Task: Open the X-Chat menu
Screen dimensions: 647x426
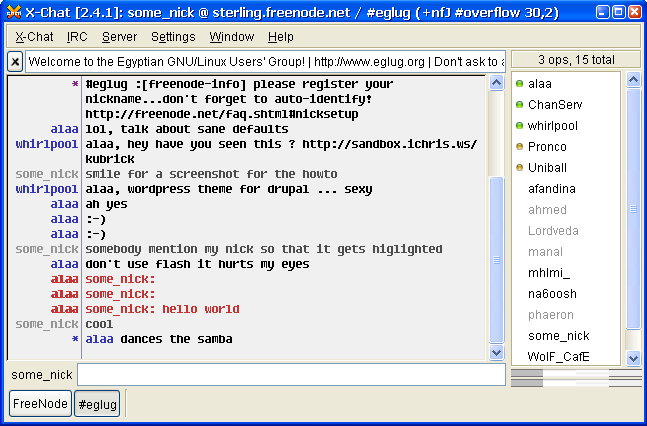Action: pyautogui.click(x=34, y=37)
